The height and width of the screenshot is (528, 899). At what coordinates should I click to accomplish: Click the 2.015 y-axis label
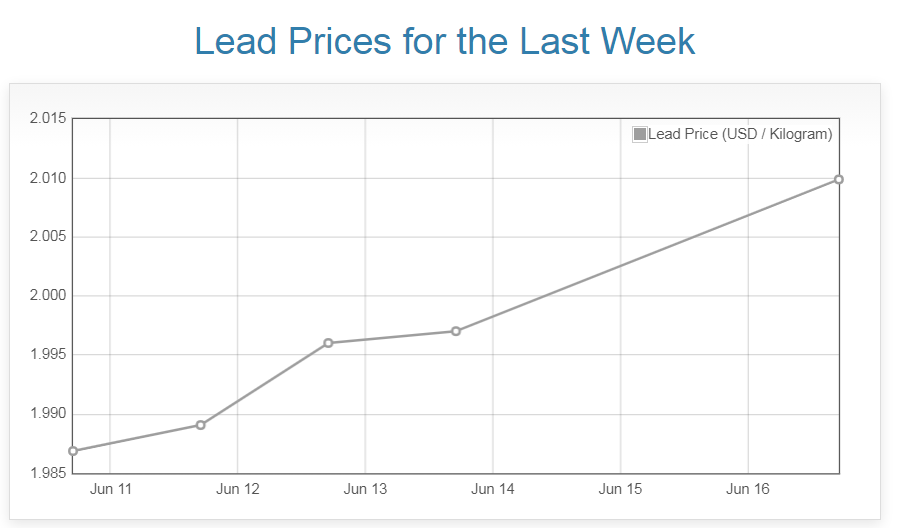[47, 119]
